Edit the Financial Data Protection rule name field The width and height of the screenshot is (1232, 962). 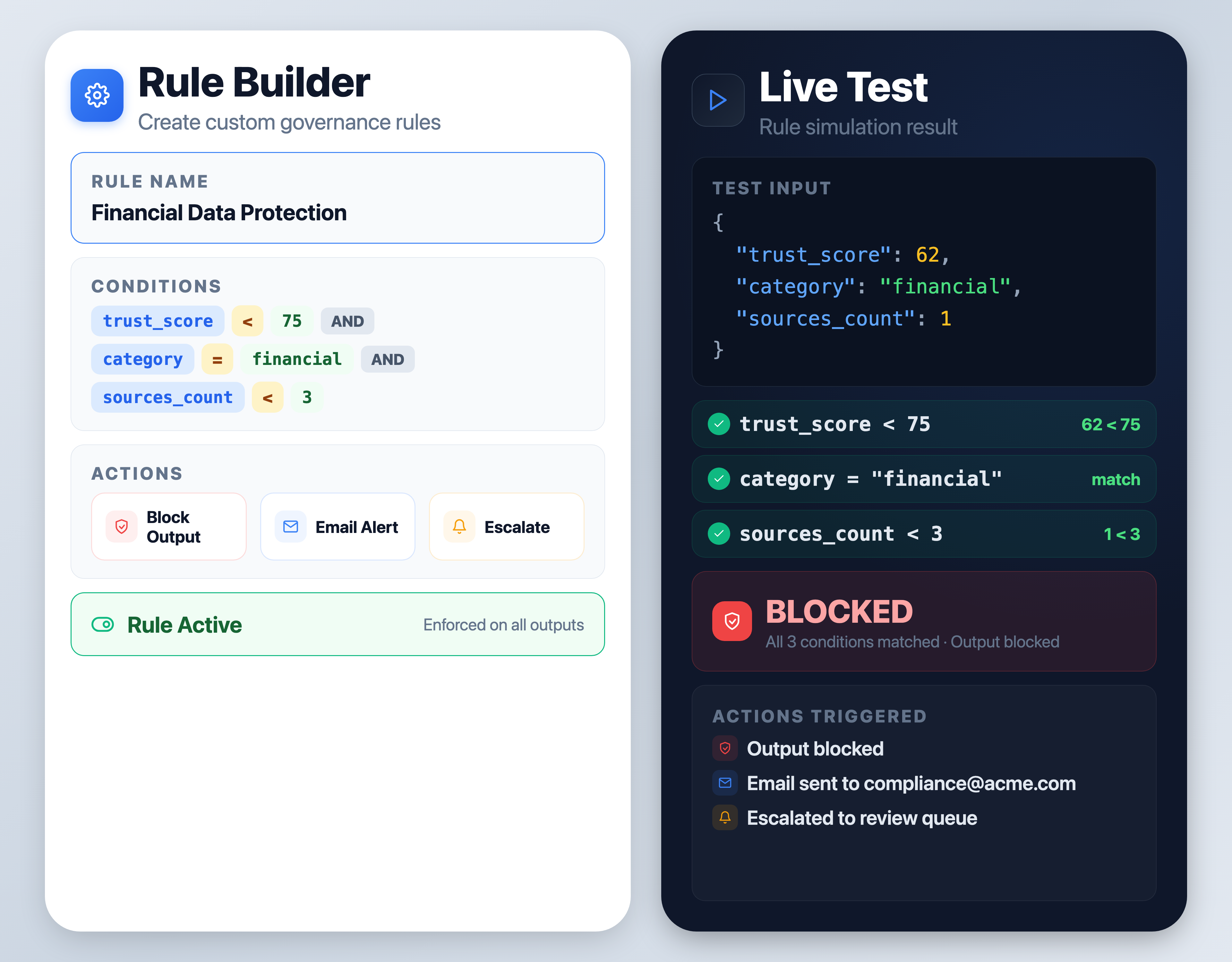[337, 198]
